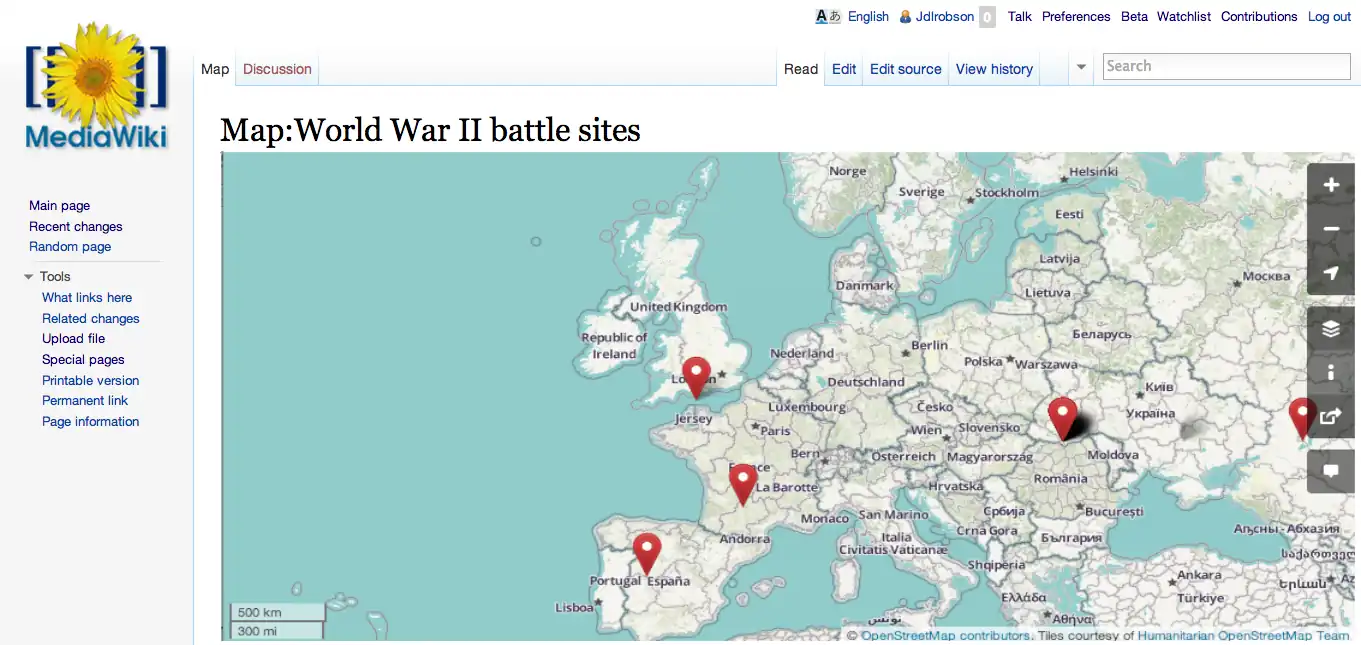Viewport: 1361px width, 645px height.
Task: Zoom out on the map
Action: pos(1330,229)
